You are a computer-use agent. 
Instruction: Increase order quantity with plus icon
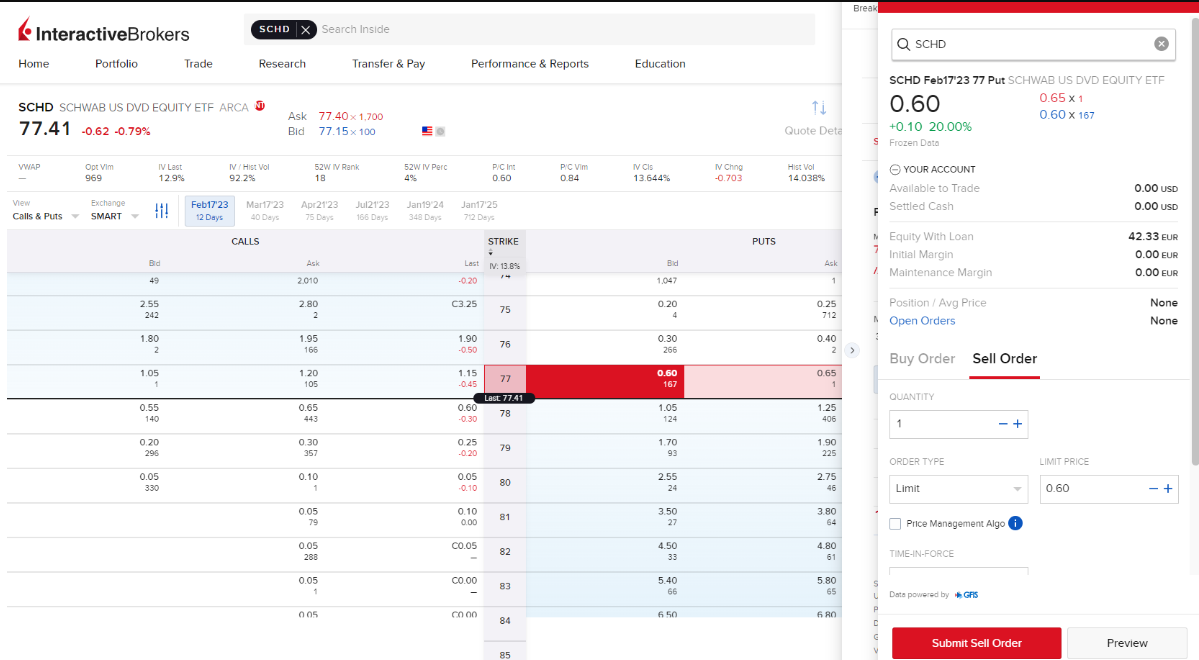click(x=1018, y=424)
